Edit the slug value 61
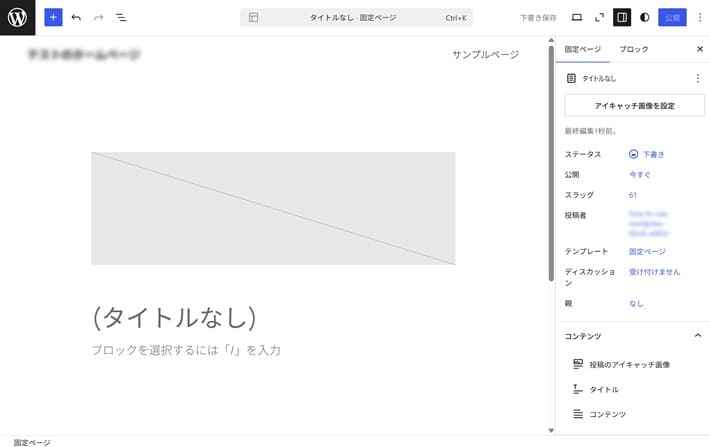Image resolution: width=710 pixels, height=447 pixels. (x=633, y=195)
